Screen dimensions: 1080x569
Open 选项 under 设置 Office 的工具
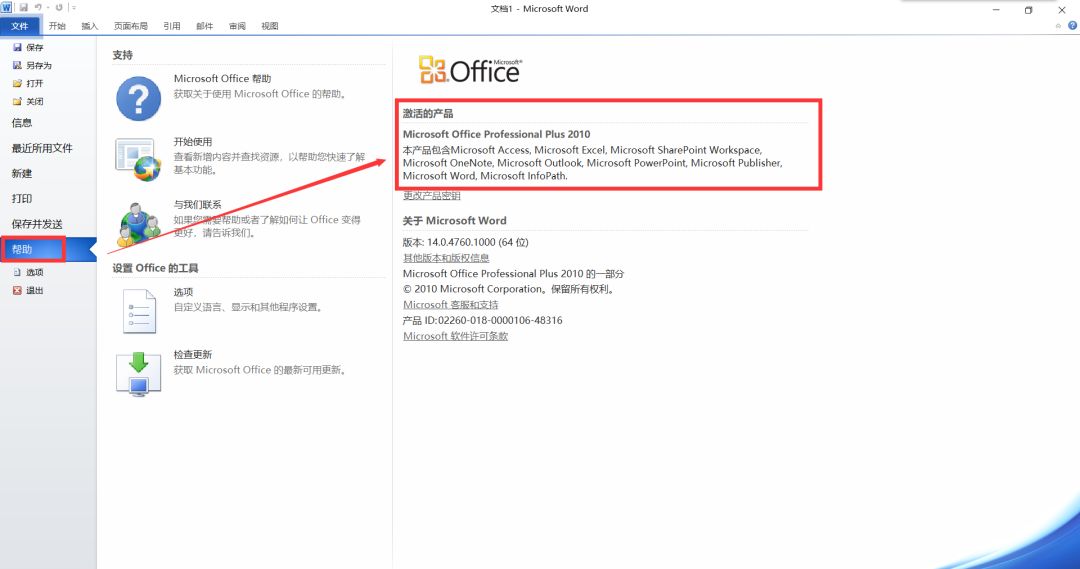(183, 292)
